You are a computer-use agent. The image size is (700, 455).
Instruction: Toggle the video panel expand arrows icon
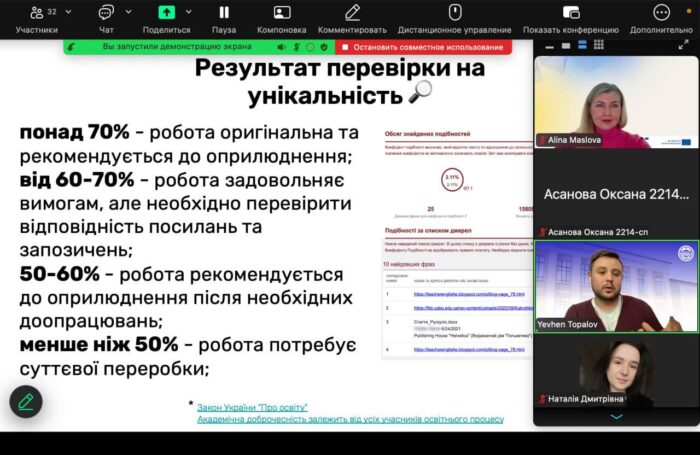click(x=684, y=45)
